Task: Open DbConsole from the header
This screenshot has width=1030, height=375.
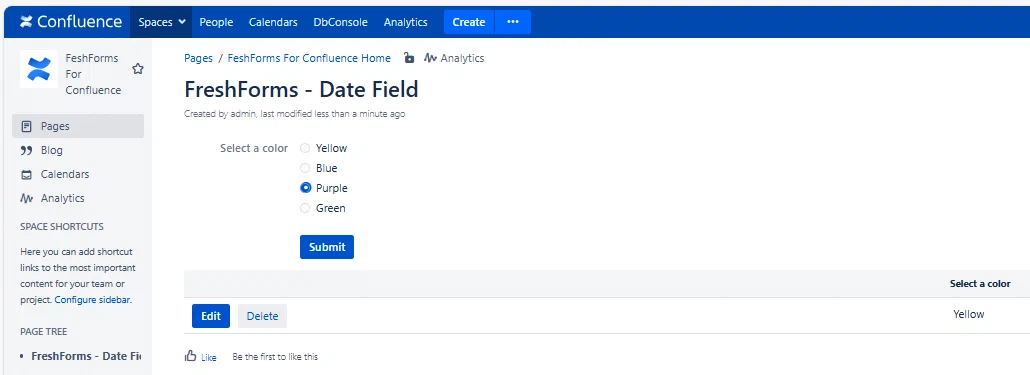Action: pos(340,22)
